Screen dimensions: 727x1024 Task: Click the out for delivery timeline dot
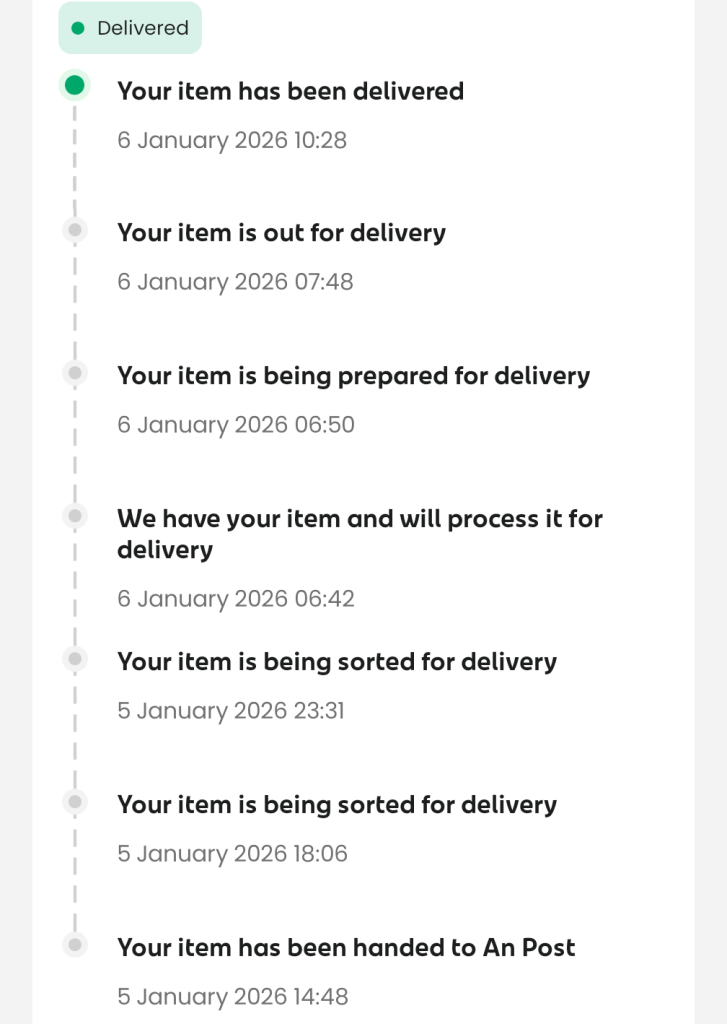(x=74, y=230)
